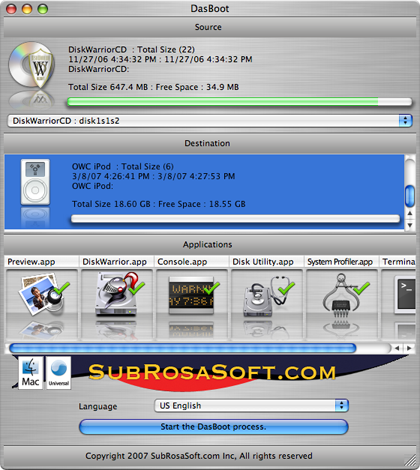The width and height of the screenshot is (420, 470).
Task: Click the OWC iPod usage bar
Action: 235,219
